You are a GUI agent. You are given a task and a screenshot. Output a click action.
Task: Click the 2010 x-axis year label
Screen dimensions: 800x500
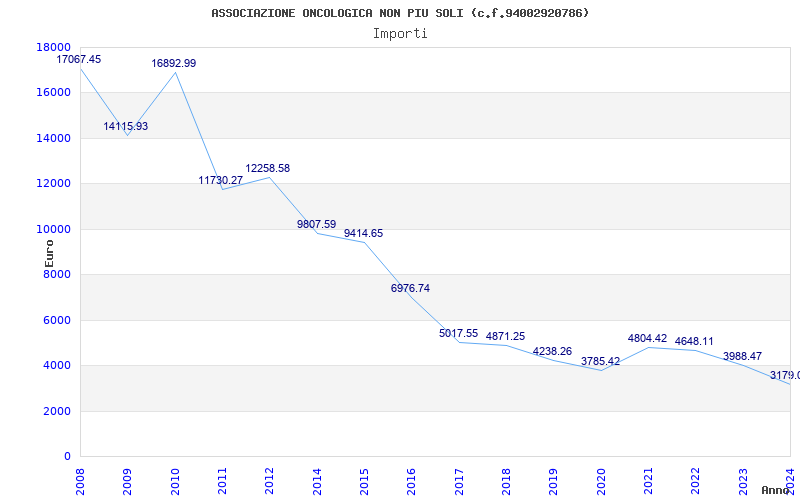pos(175,481)
